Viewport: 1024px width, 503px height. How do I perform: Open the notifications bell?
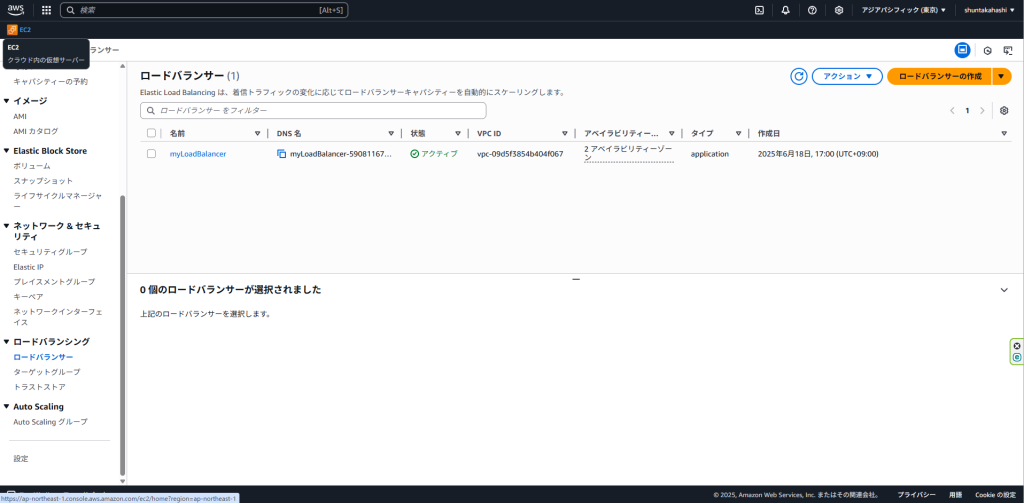click(786, 10)
